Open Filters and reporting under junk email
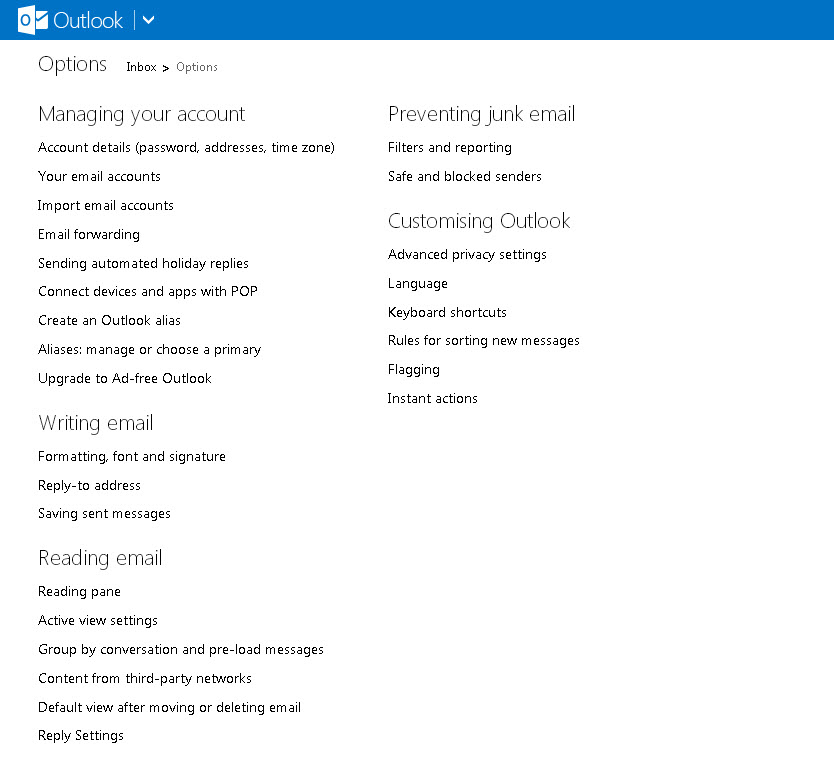 449,147
